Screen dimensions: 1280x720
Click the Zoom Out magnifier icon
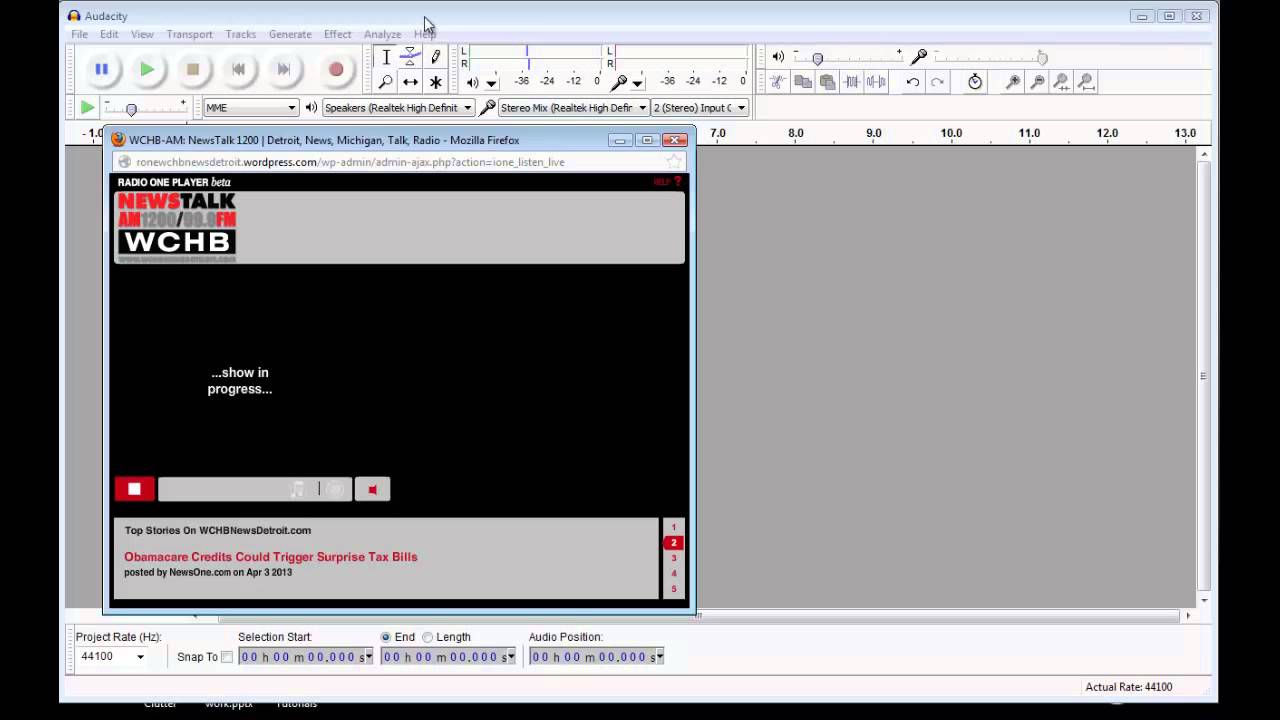coord(1037,82)
